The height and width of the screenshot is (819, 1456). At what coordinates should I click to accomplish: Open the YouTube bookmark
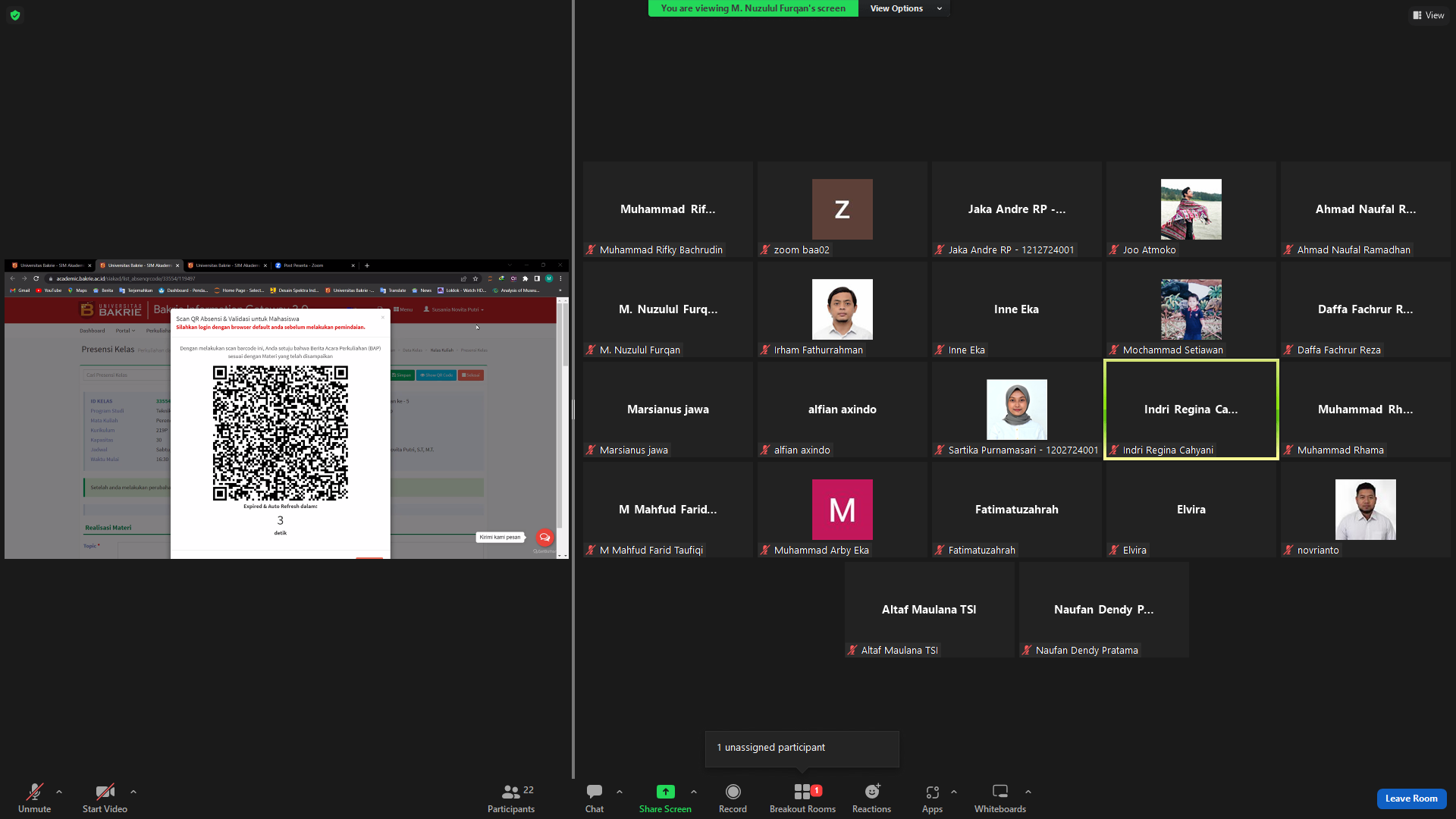tap(49, 290)
